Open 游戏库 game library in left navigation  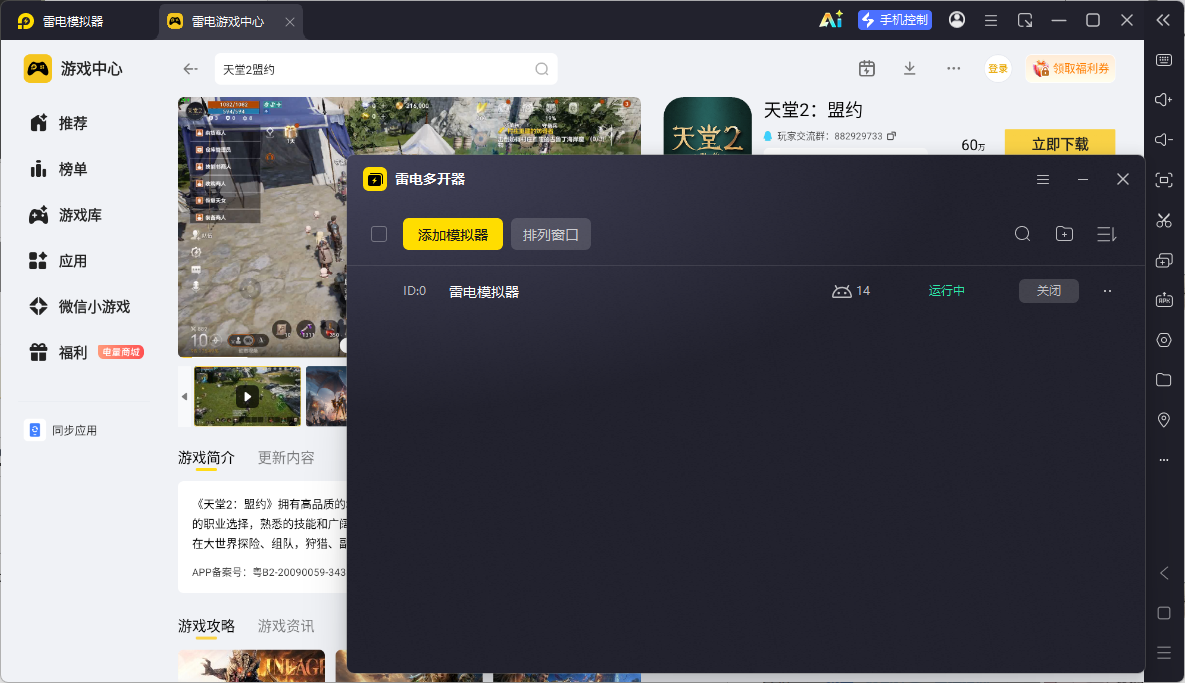65,215
